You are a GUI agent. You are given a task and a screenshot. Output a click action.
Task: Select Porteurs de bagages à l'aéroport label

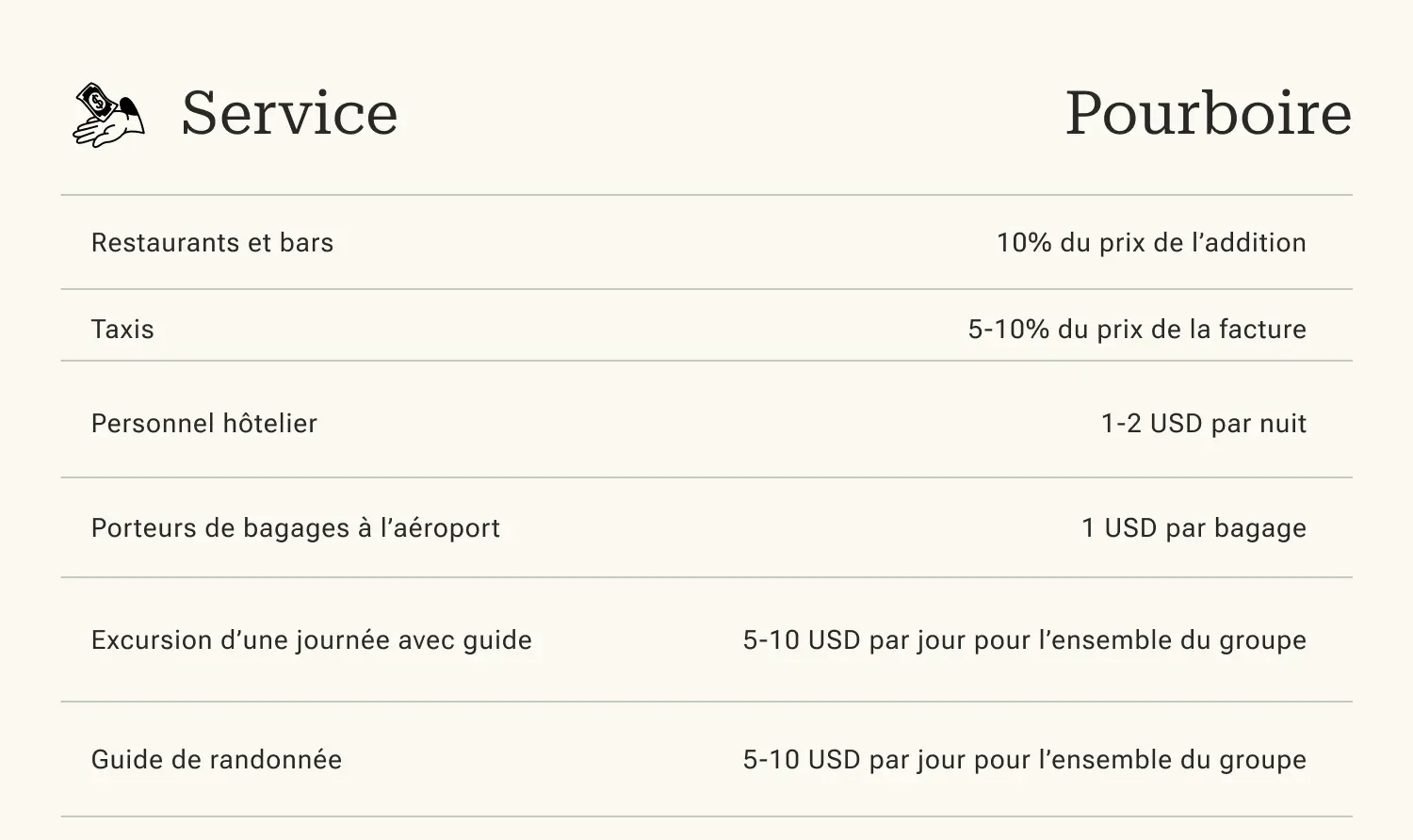click(x=296, y=528)
